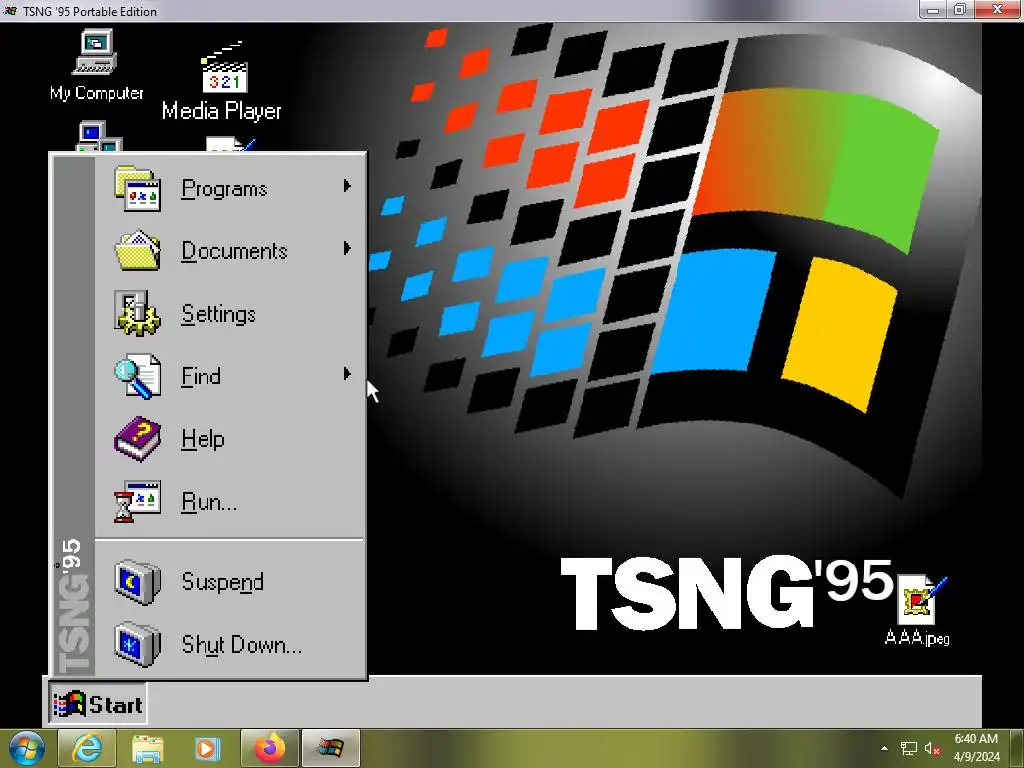The image size is (1024, 768).
Task: Select Settings in the Start menu
Action: 229,313
